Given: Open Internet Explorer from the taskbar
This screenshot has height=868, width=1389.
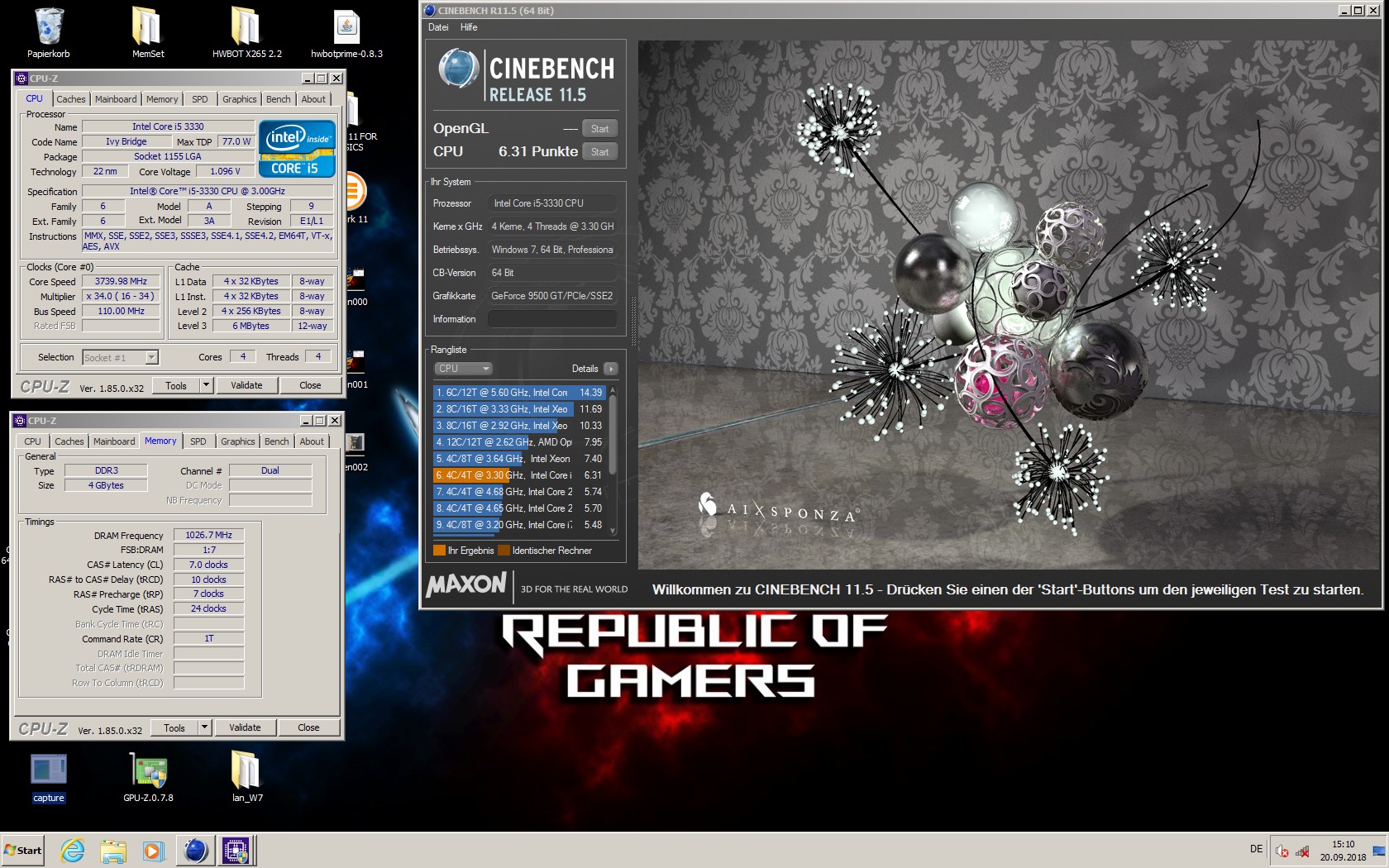Looking at the screenshot, I should point(73,850).
